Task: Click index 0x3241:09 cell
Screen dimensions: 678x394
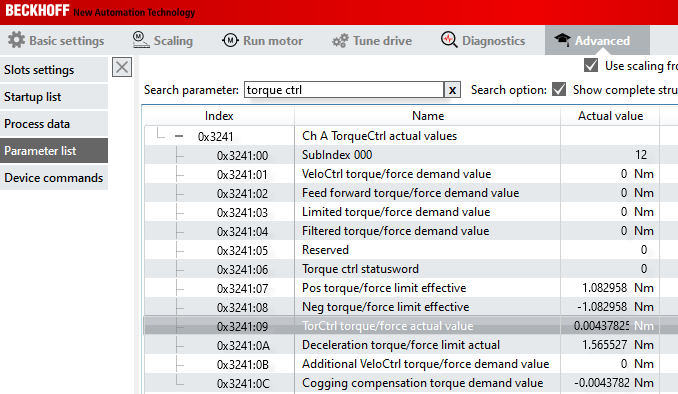Action: coord(242,327)
